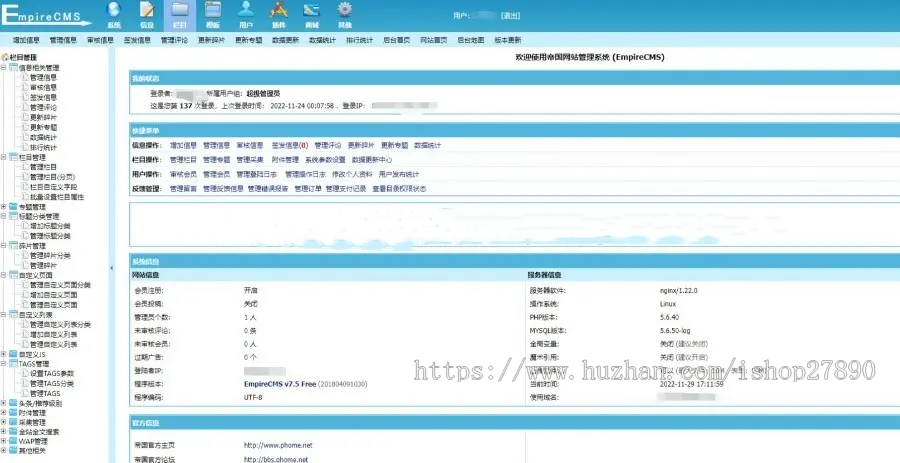Collapse the 碎片管理 tree node
Image resolution: width=900 pixels, height=463 pixels.
tap(4, 246)
